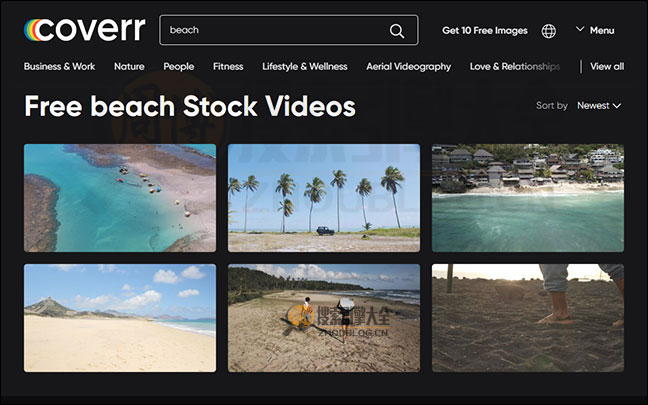Open the aerial turquoise lagoon video thumbnail
Viewport: 648px width, 405px height.
[120, 198]
